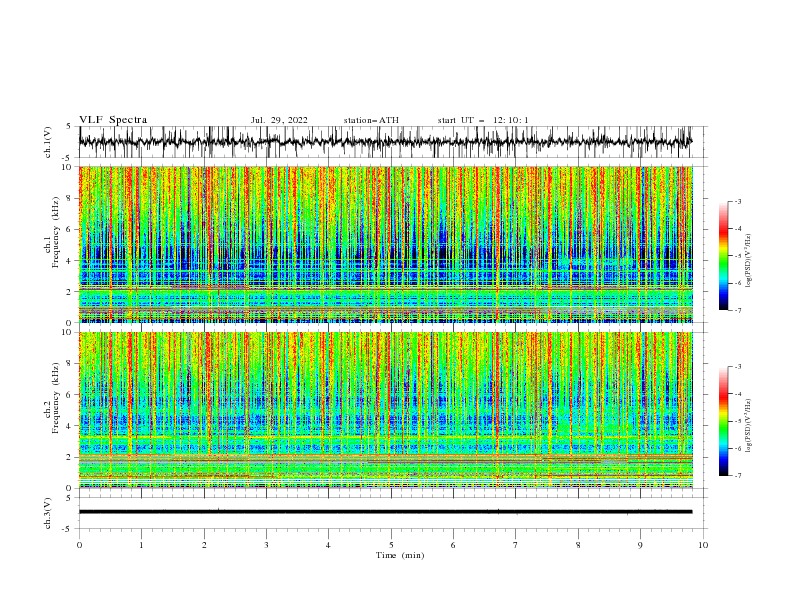The width and height of the screenshot is (792, 612).
Task: Click the time axis tick label '5'
Action: tap(391, 545)
